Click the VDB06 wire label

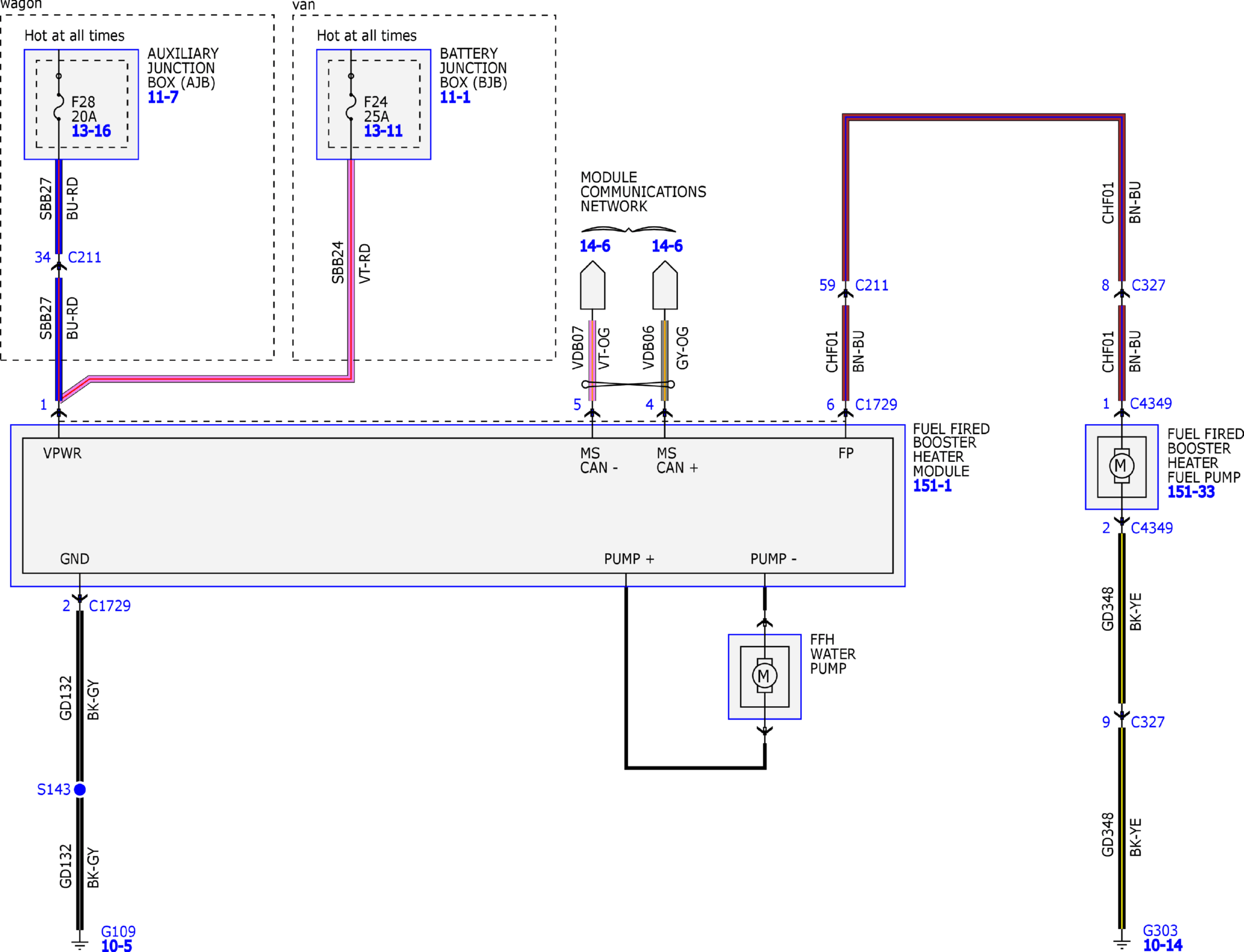coord(648,348)
